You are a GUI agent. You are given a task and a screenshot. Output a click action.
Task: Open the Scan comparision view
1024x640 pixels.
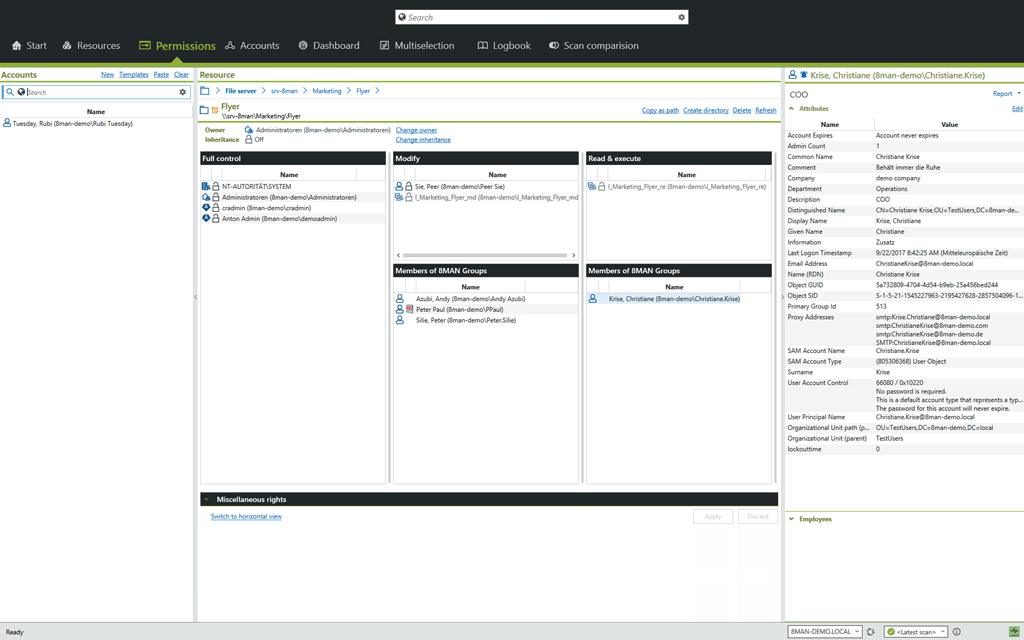(x=601, y=45)
